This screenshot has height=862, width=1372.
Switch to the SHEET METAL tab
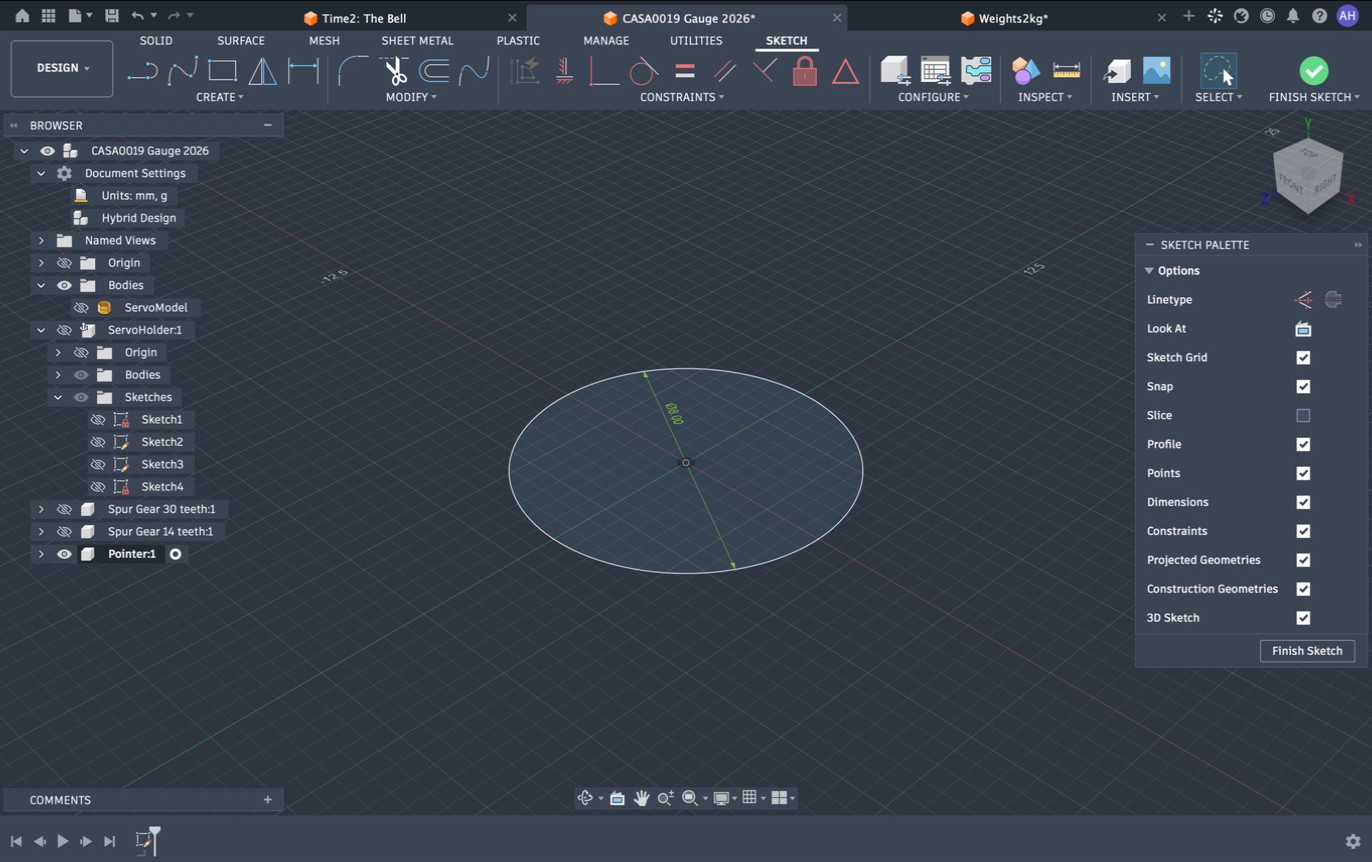(x=417, y=41)
